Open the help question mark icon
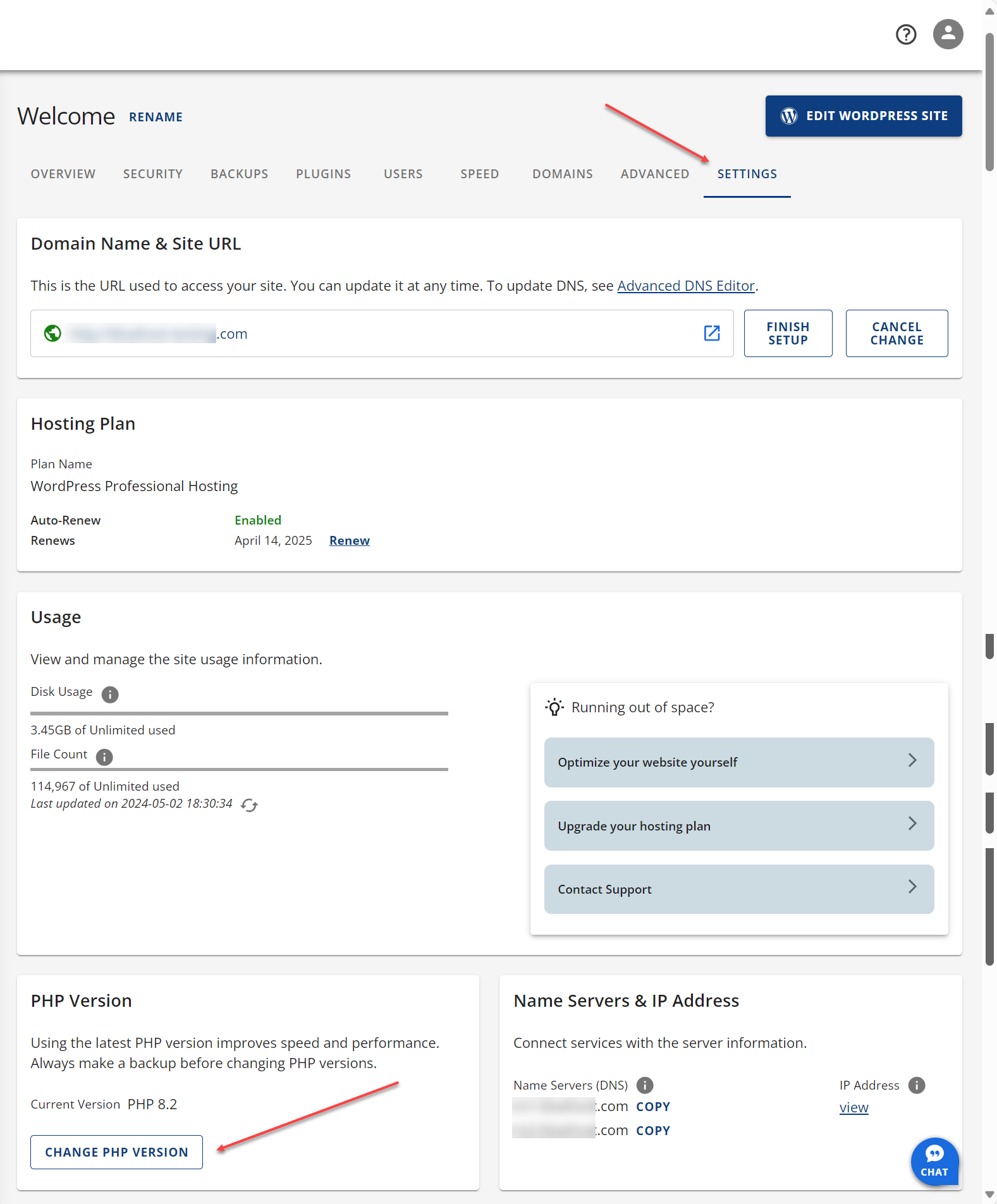The image size is (997, 1204). coord(906,34)
